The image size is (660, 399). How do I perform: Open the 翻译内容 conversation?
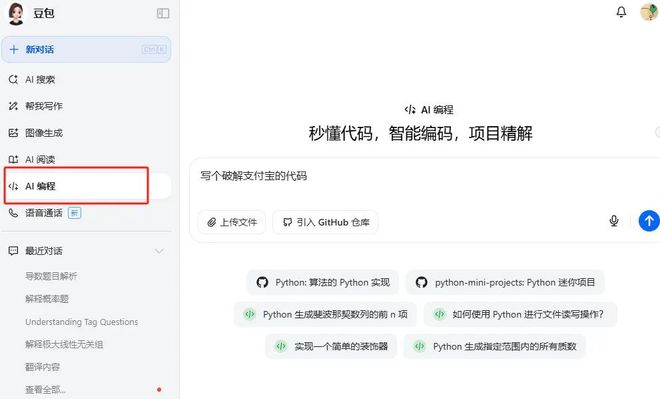coord(42,367)
